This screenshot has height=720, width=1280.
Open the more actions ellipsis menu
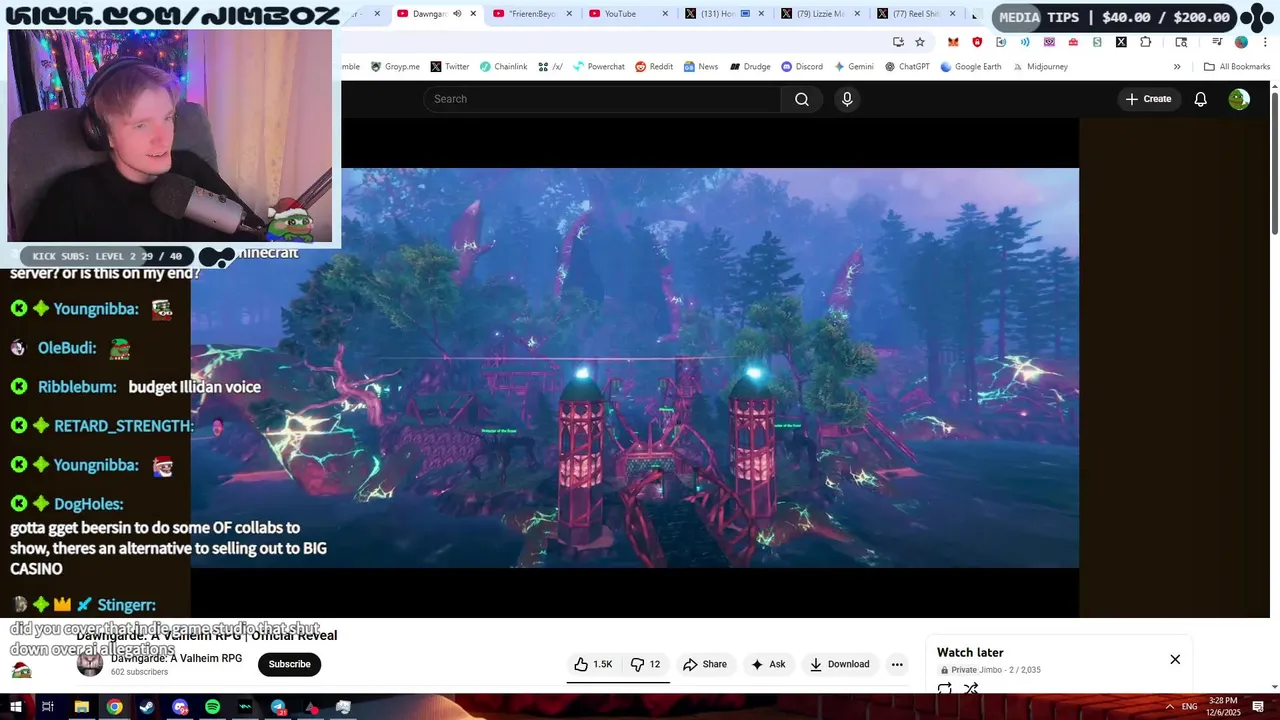click(x=897, y=664)
